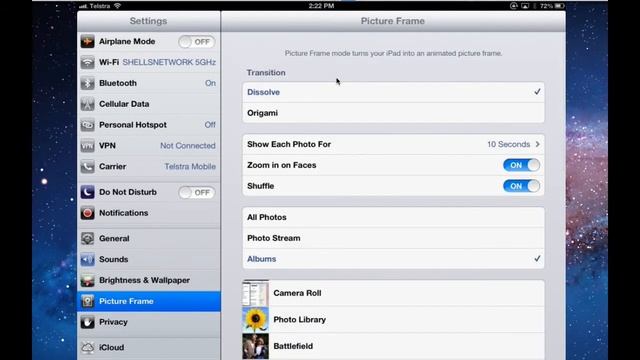This screenshot has width=640, height=360.
Task: Open Cellular Data settings
Action: tap(149, 104)
